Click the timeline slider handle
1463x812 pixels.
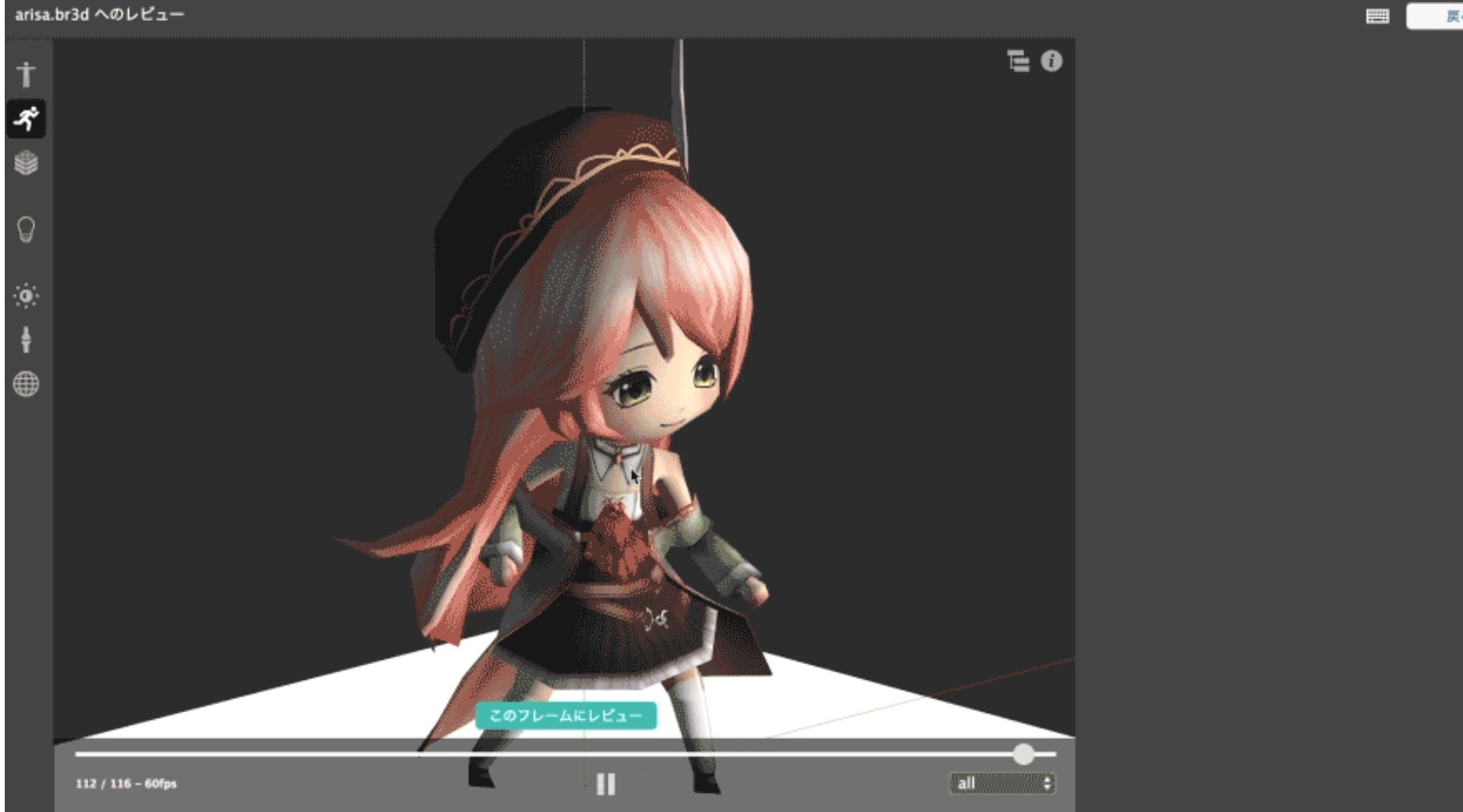click(x=1023, y=754)
